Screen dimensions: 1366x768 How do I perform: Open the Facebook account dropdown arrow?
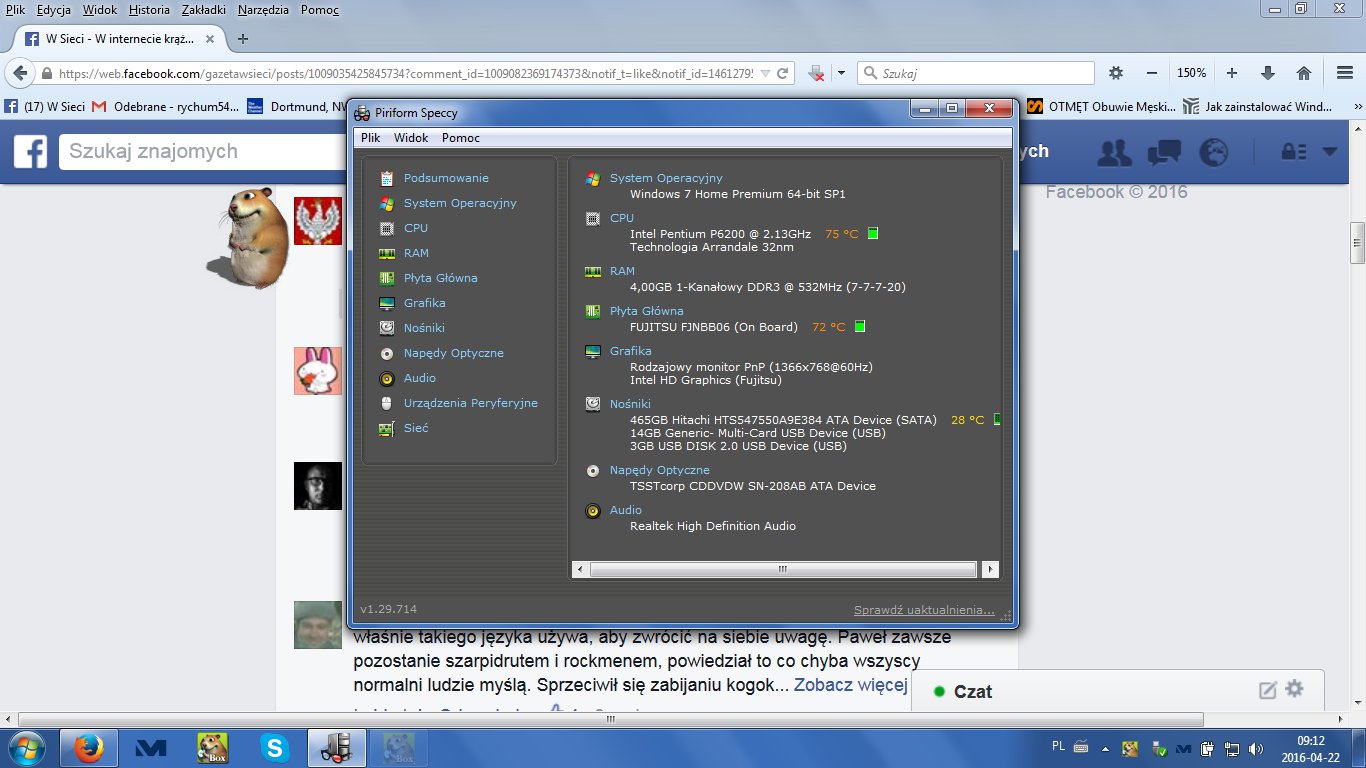[x=1329, y=152]
